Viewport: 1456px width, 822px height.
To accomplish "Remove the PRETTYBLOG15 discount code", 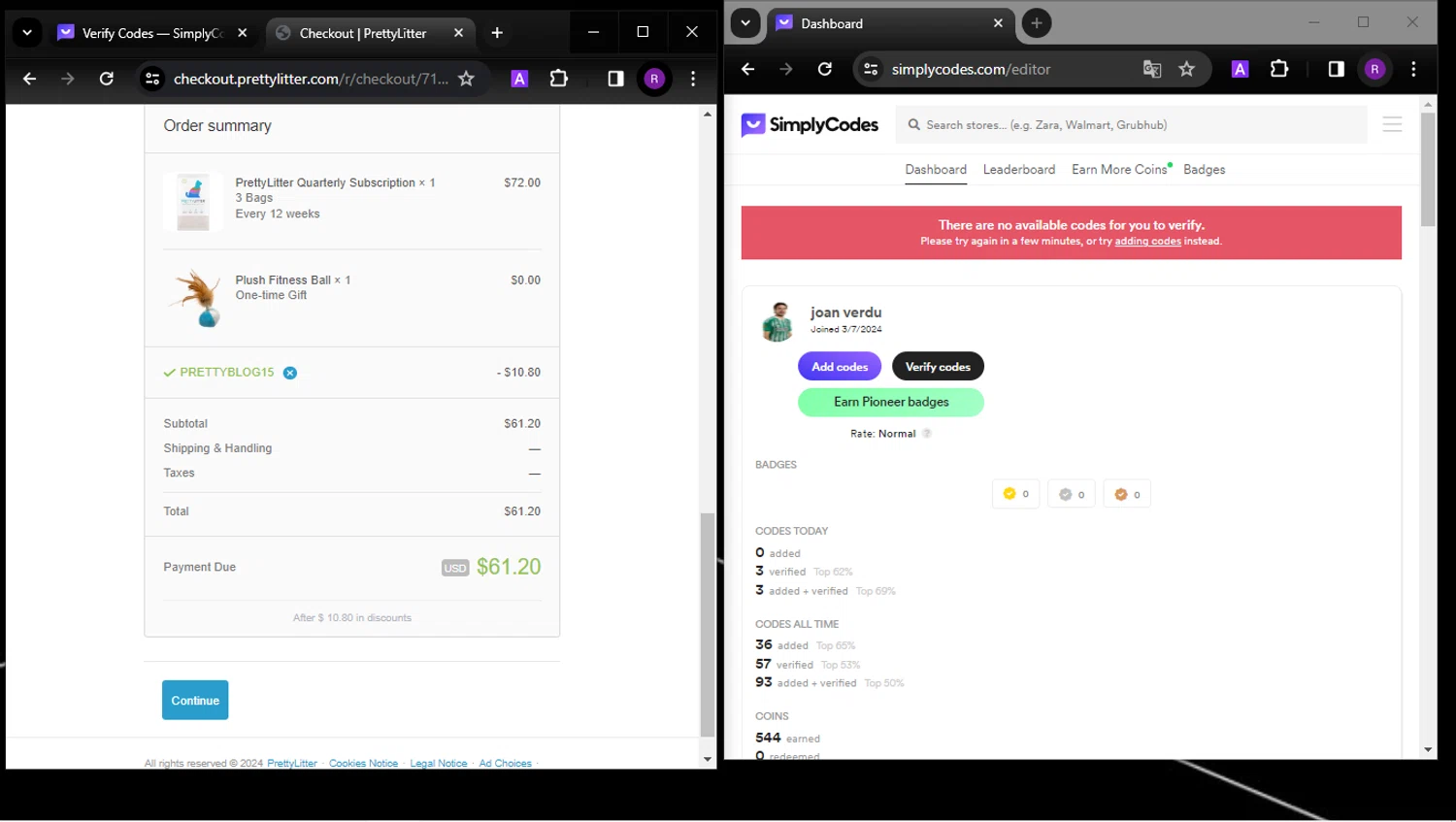I will (290, 373).
